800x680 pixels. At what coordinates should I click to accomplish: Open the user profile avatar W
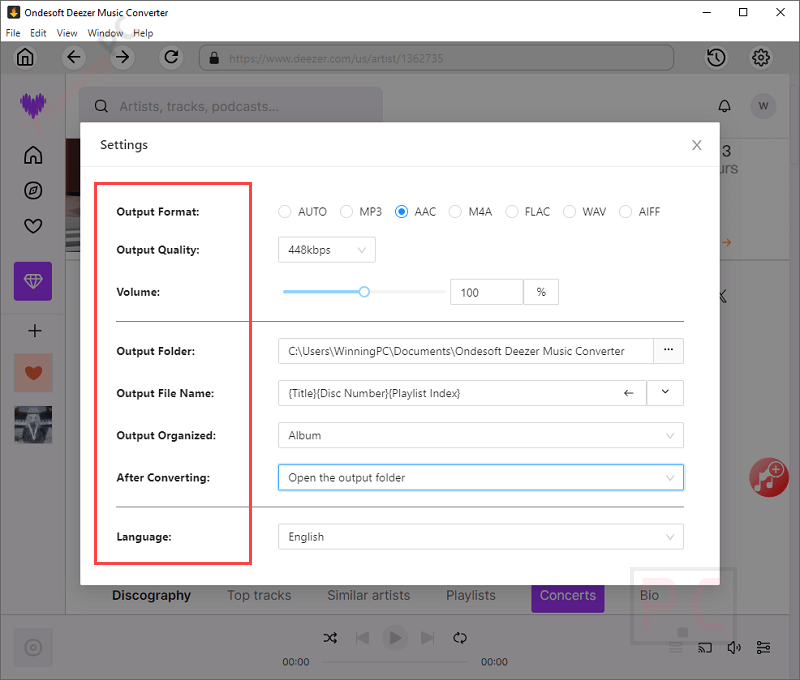[x=763, y=106]
